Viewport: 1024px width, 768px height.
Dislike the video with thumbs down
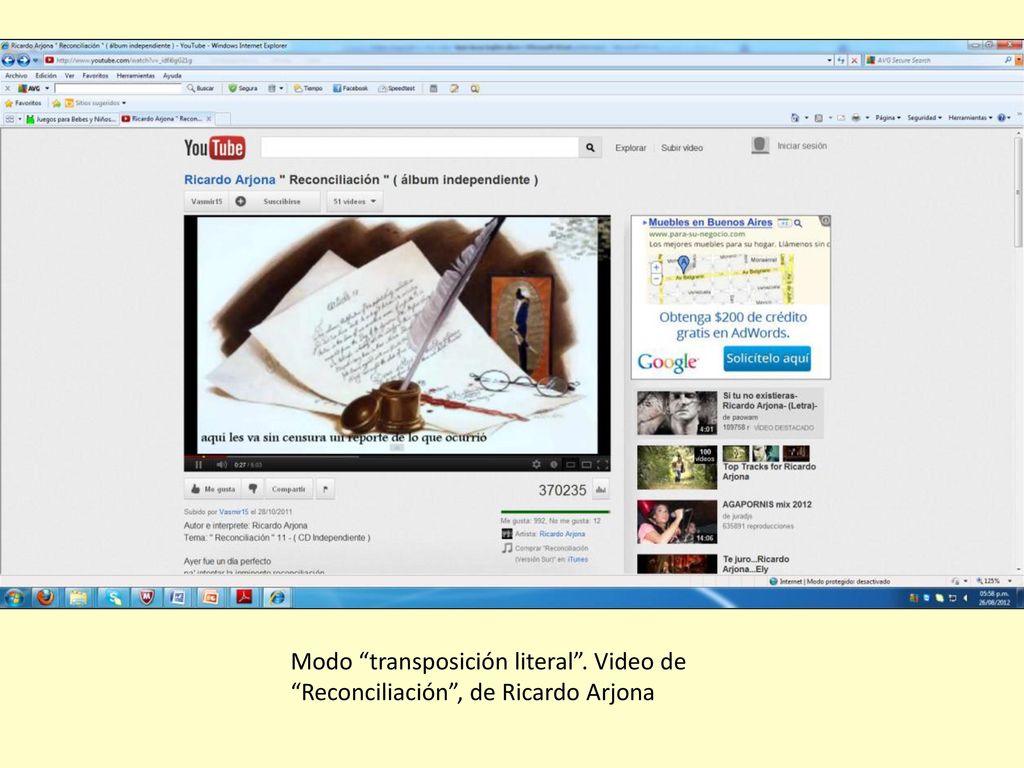tap(253, 488)
